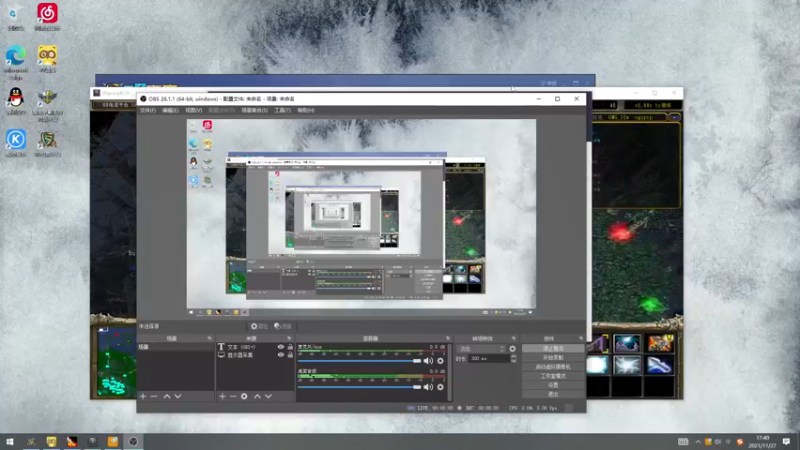This screenshot has width=800, height=450.
Task: Add a new source with the Sources plus icon
Action: [222, 396]
